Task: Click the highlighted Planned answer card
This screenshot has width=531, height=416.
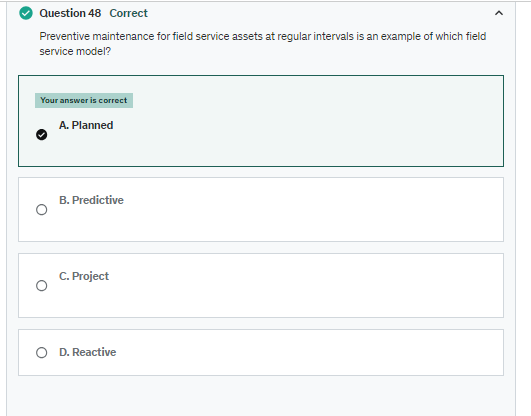Action: [x=261, y=121]
